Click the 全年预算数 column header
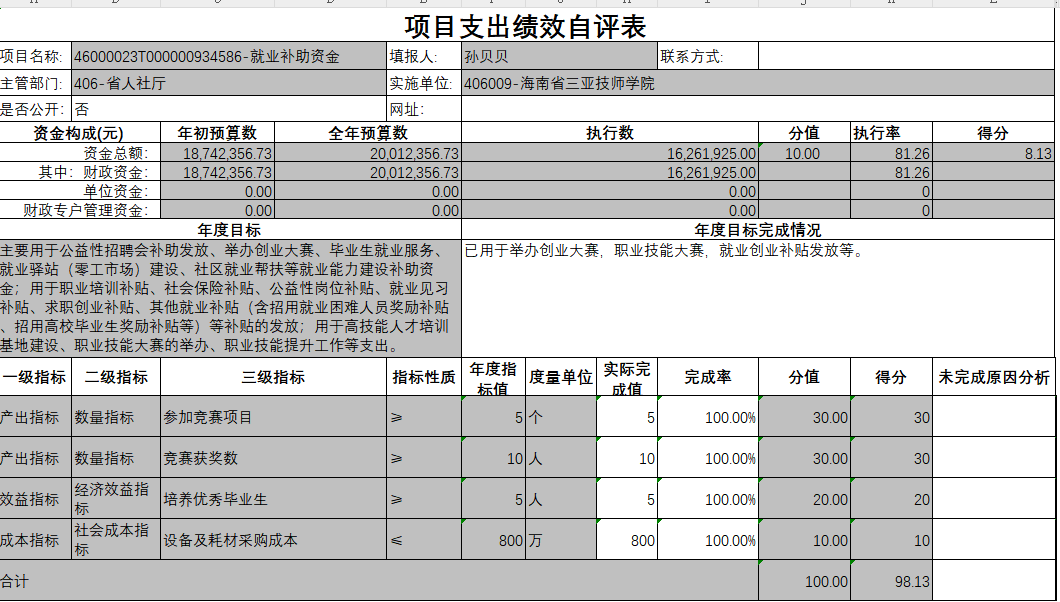Image resolution: width=1060 pixels, height=602 pixels. (368, 132)
